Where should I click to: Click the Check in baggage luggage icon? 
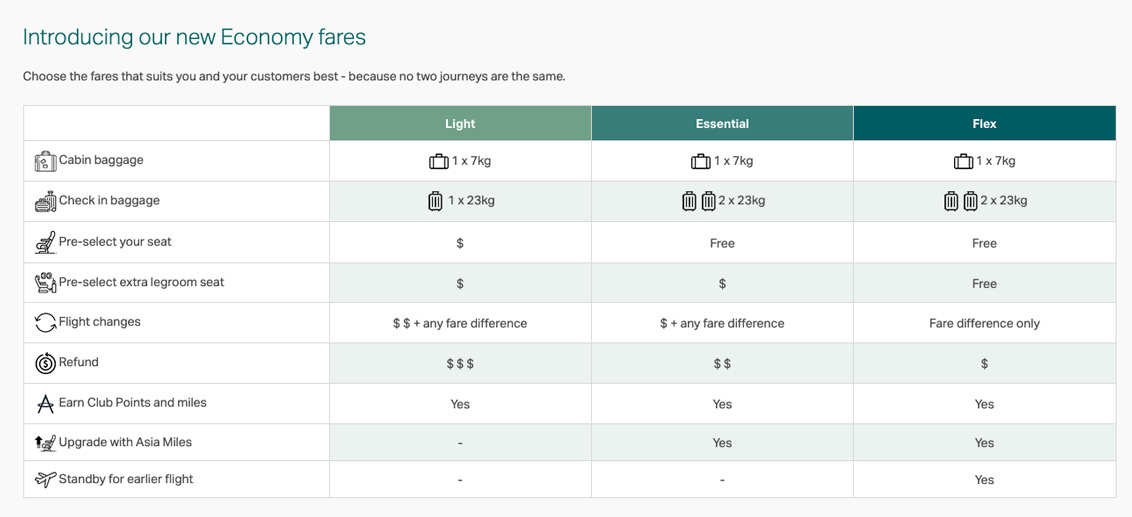click(x=45, y=202)
